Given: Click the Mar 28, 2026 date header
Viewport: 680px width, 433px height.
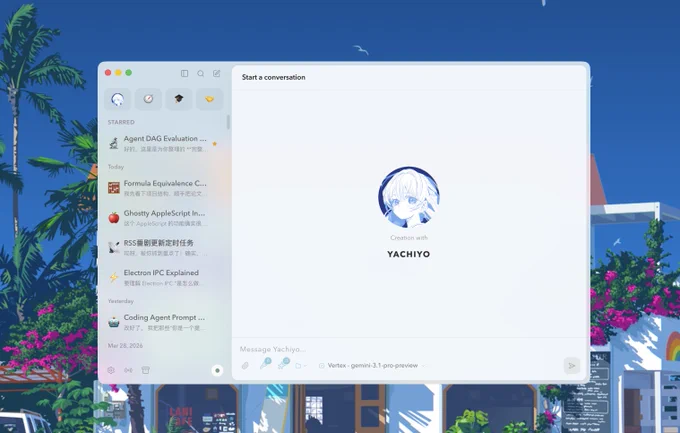Looking at the screenshot, I should coord(125,345).
